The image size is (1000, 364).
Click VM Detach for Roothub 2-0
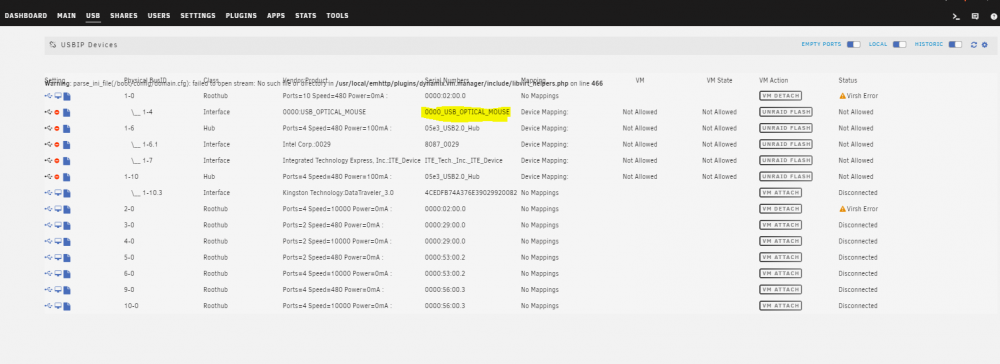pos(780,208)
